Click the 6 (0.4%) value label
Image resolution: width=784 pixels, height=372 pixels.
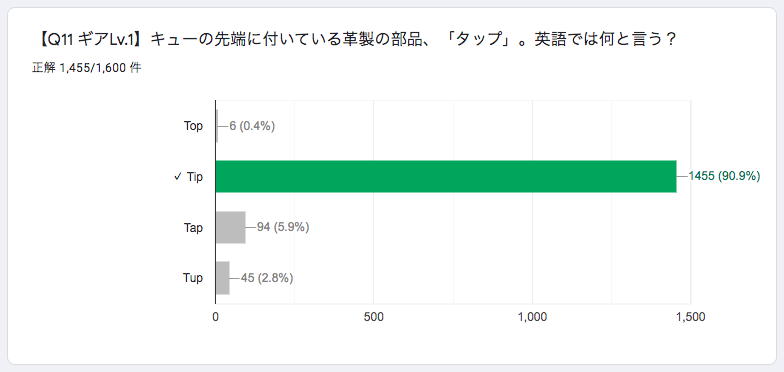252,126
